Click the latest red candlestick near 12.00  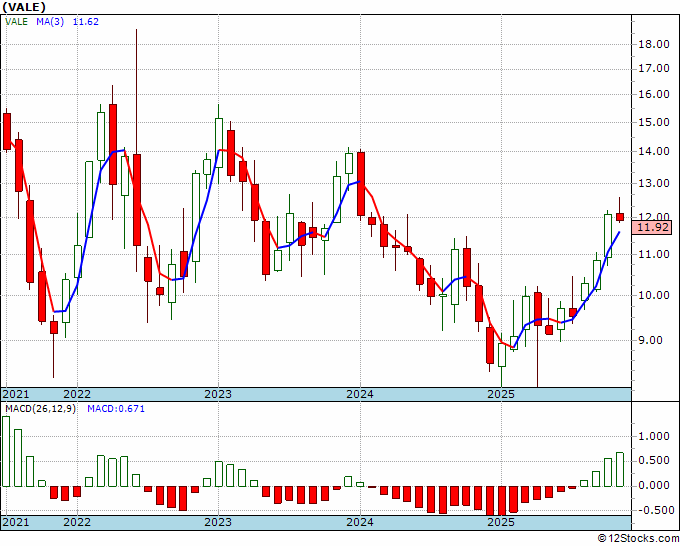pos(620,217)
